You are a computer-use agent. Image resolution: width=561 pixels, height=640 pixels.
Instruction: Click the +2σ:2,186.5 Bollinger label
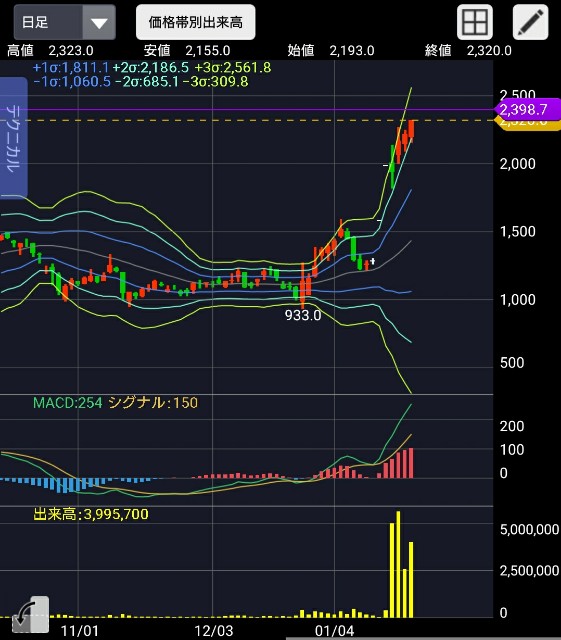tap(151, 67)
